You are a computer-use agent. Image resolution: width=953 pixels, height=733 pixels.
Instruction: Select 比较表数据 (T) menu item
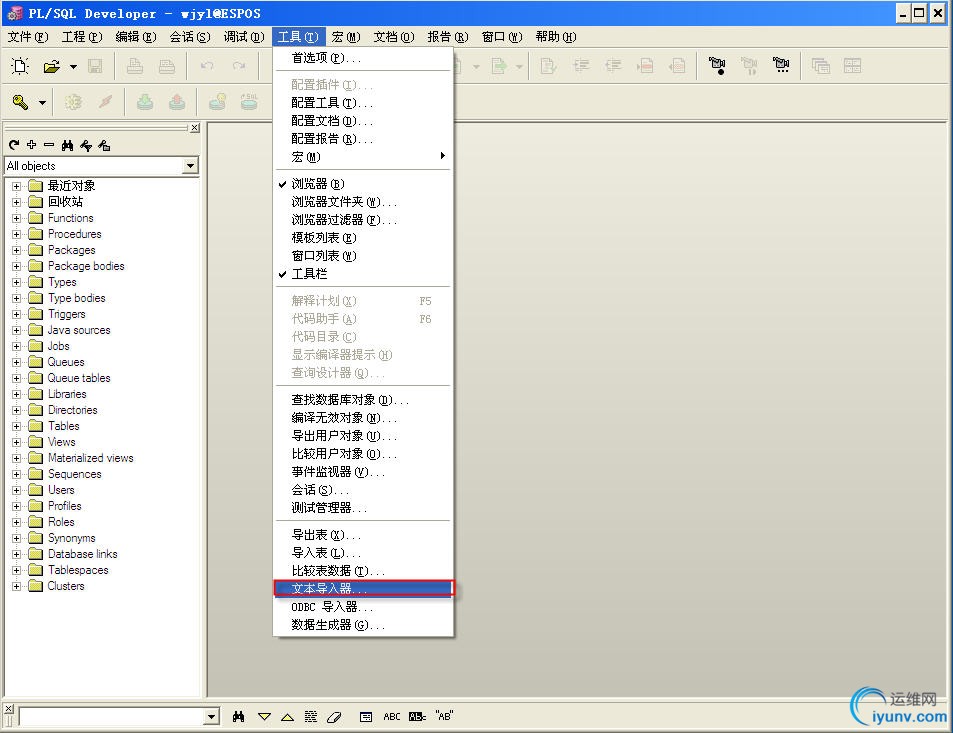click(x=363, y=571)
